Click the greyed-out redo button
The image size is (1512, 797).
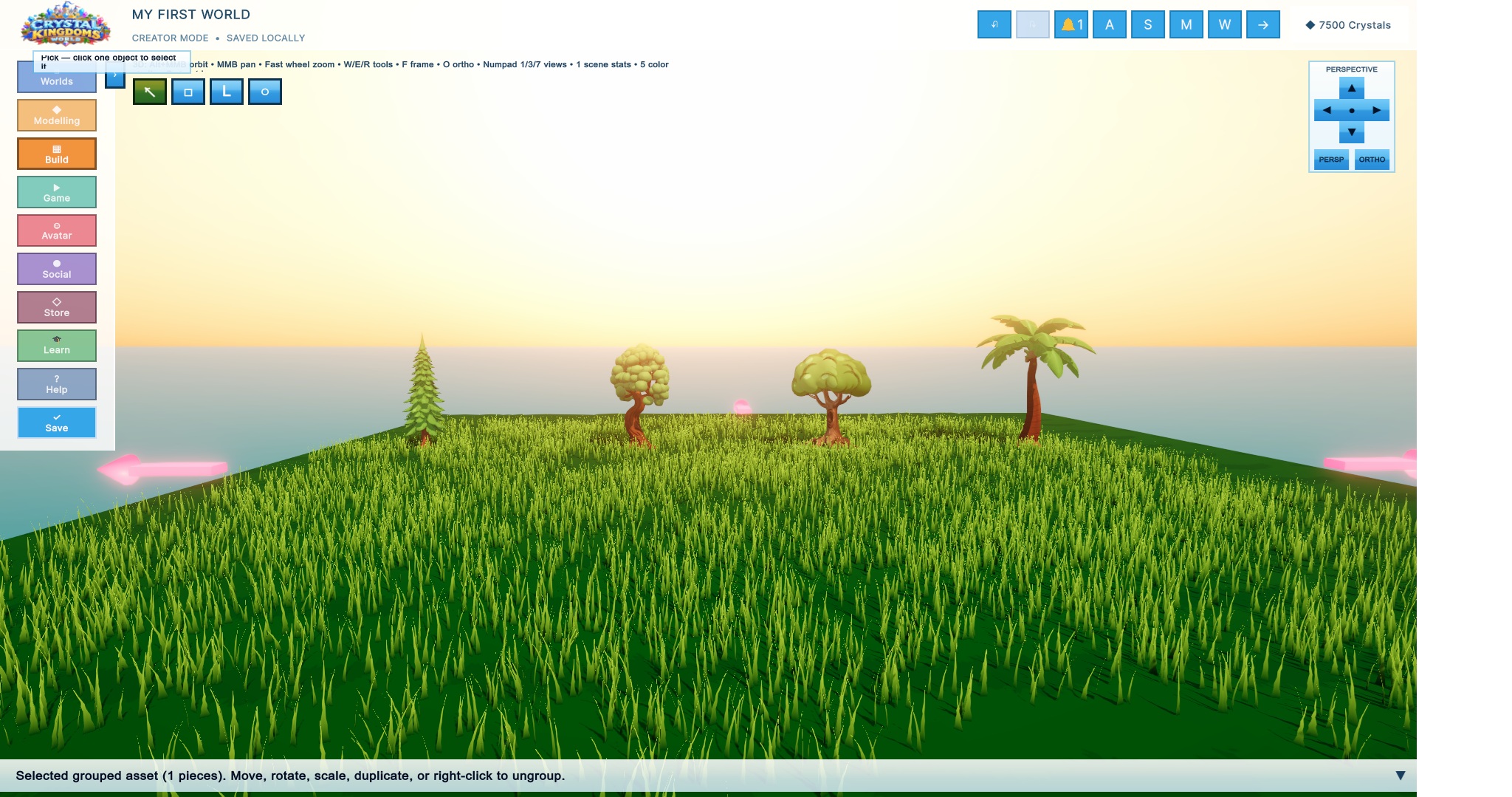pos(1033,24)
